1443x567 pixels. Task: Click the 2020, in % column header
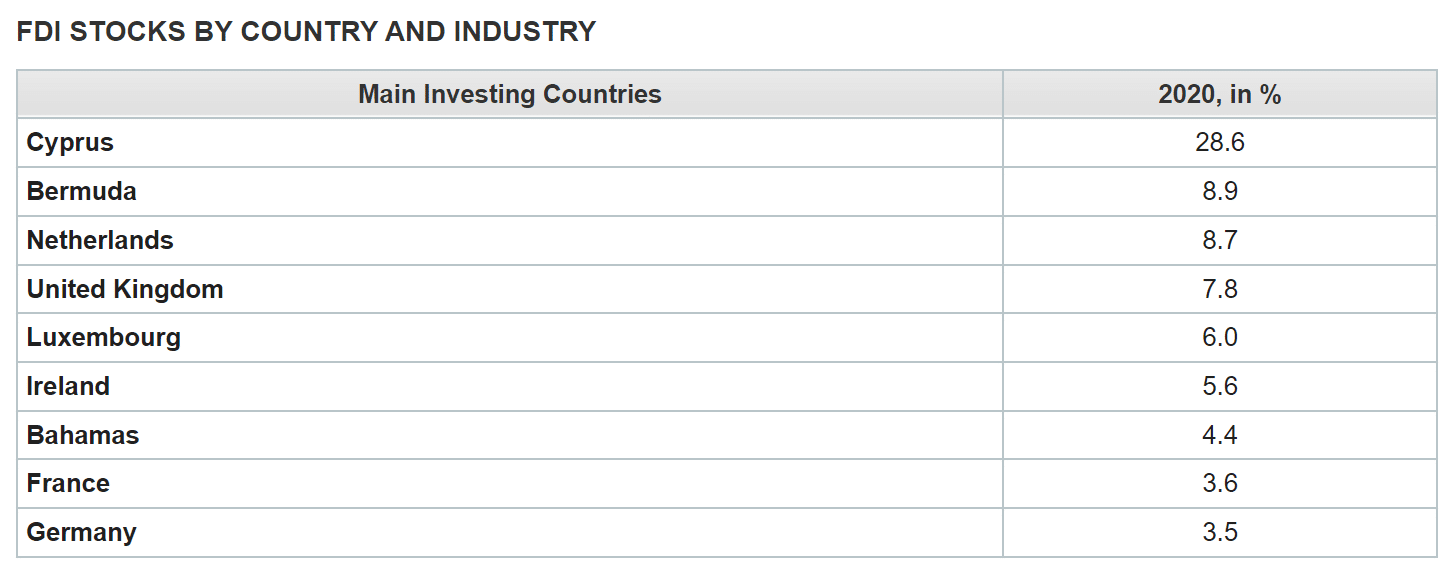(x=1219, y=94)
